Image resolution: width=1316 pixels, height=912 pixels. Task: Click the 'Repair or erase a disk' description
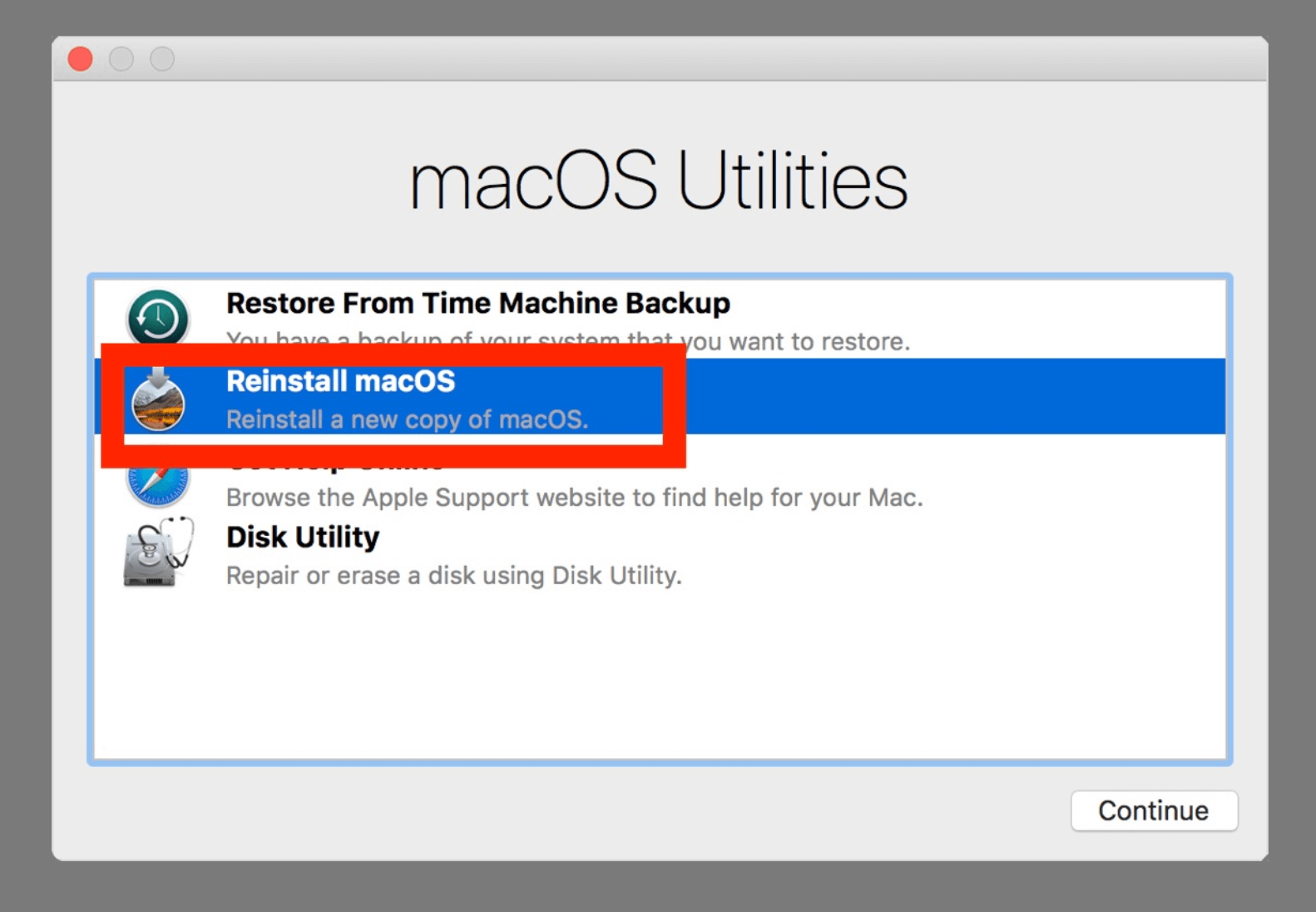pyautogui.click(x=453, y=575)
